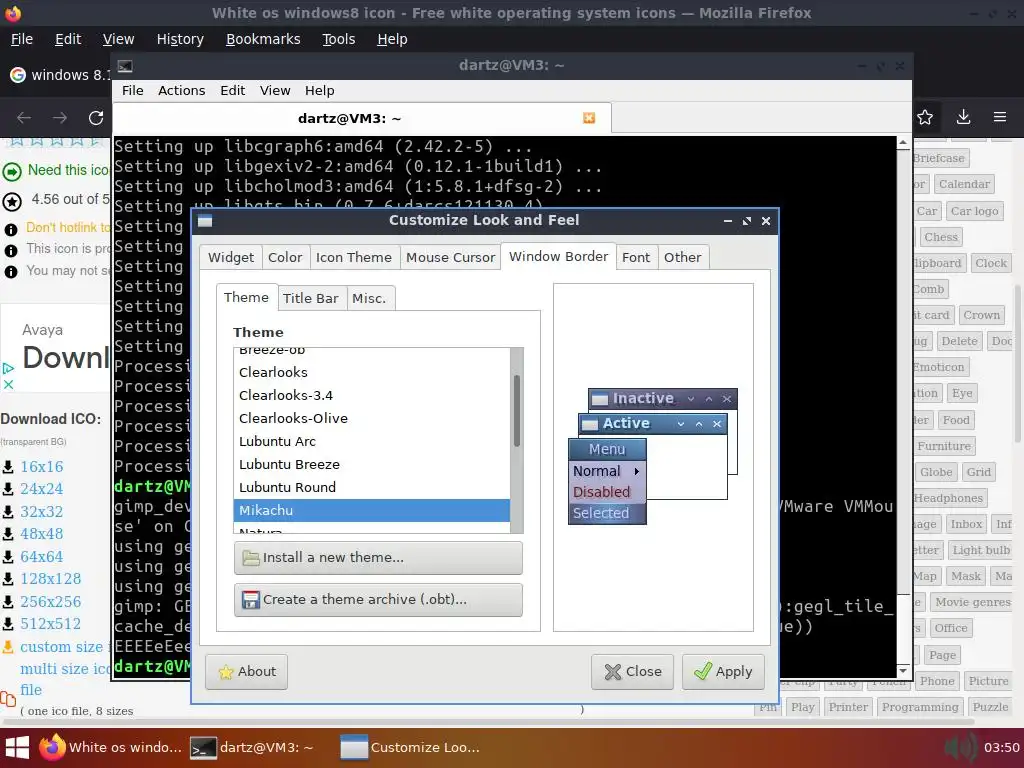The height and width of the screenshot is (768, 1024).
Task: Open the Misc. sub-tab
Action: coord(369,298)
